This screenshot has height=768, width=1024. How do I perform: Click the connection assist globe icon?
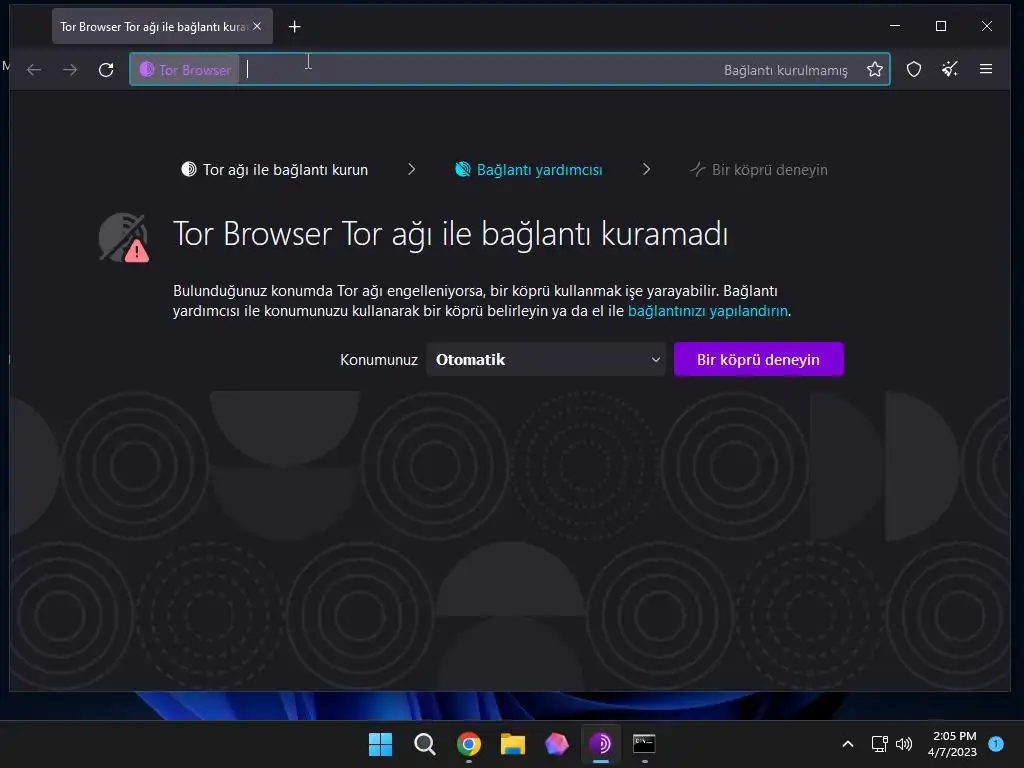(x=462, y=169)
